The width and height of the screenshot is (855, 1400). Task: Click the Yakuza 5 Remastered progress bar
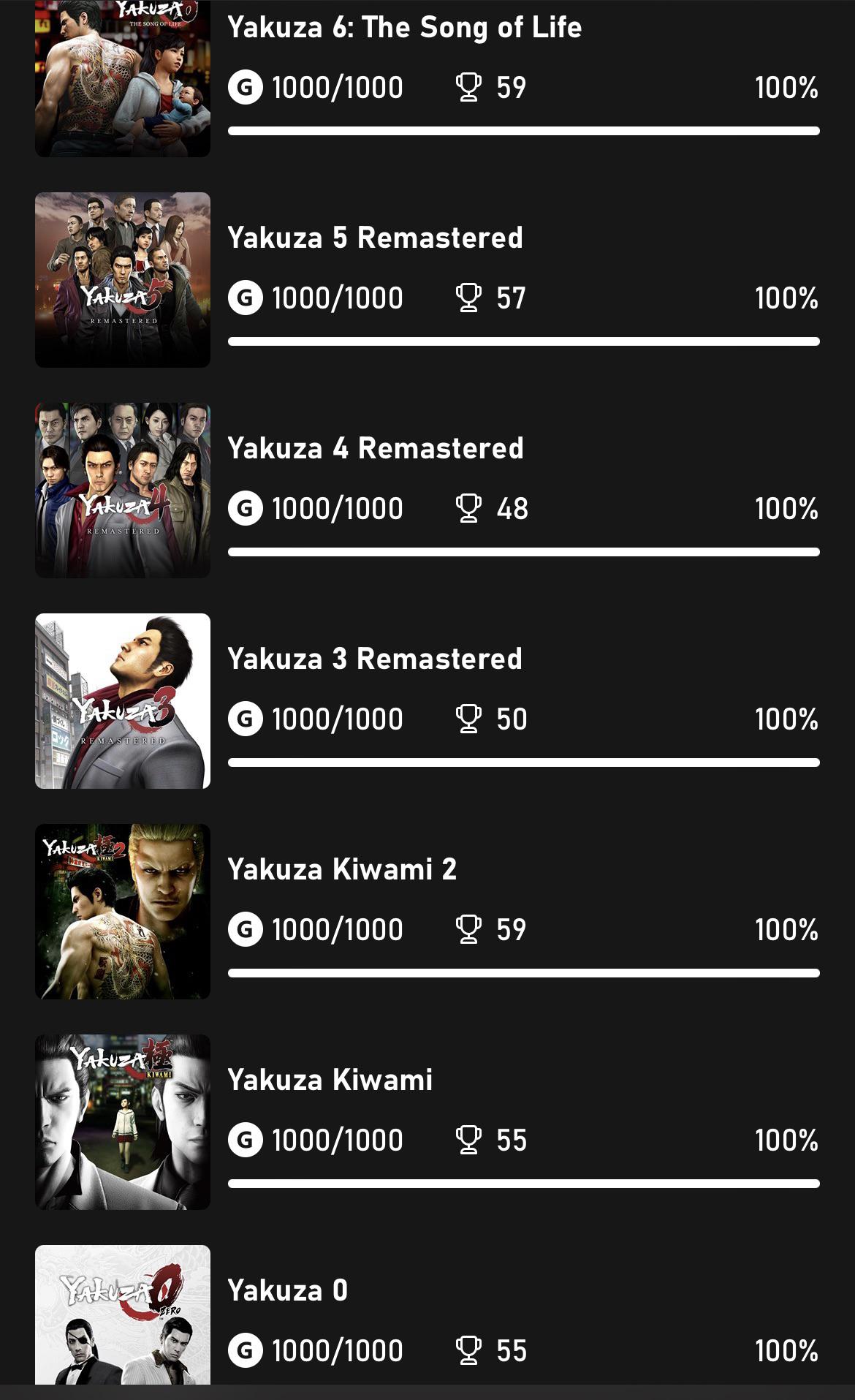(x=523, y=341)
